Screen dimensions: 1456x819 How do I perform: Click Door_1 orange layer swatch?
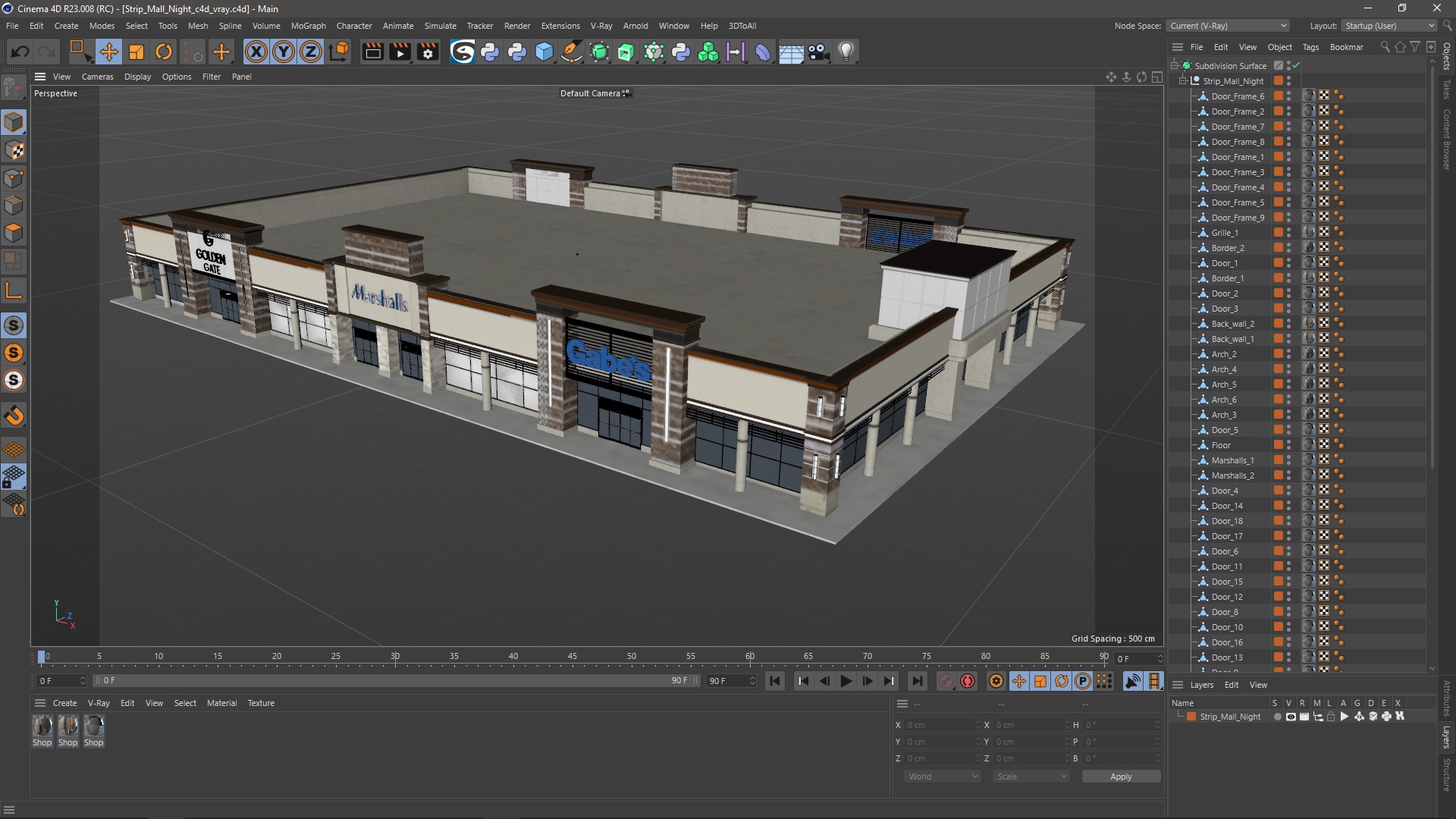1279,263
